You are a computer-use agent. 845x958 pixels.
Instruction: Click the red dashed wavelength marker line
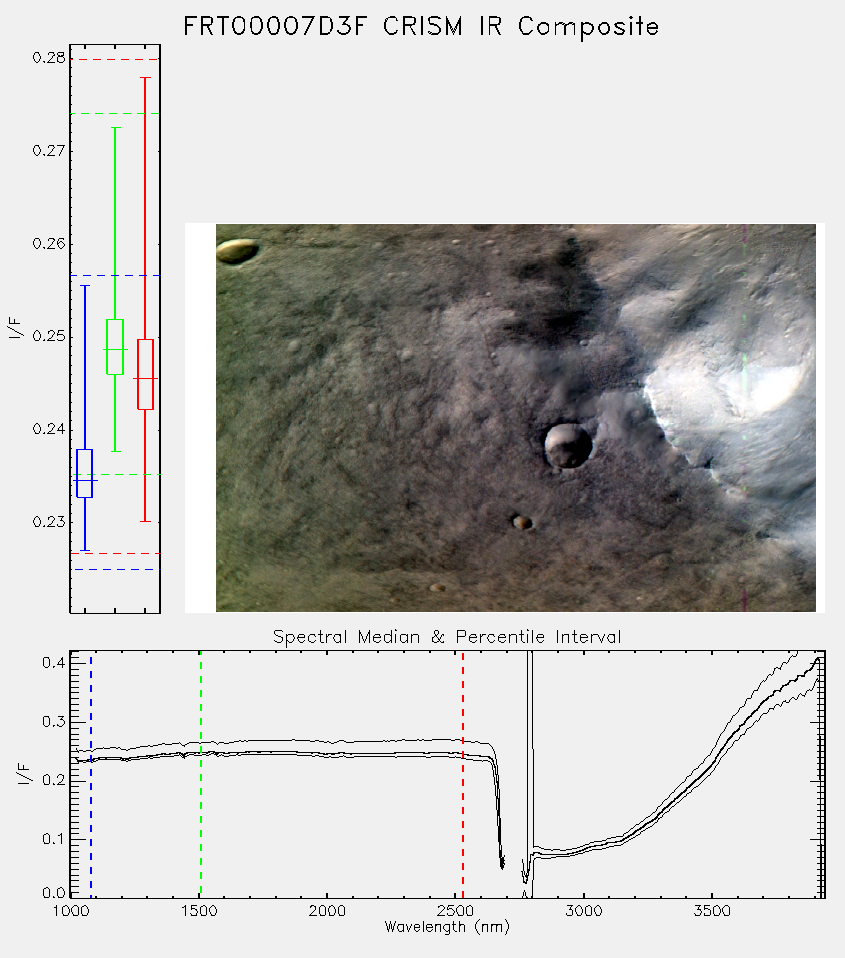point(463,774)
